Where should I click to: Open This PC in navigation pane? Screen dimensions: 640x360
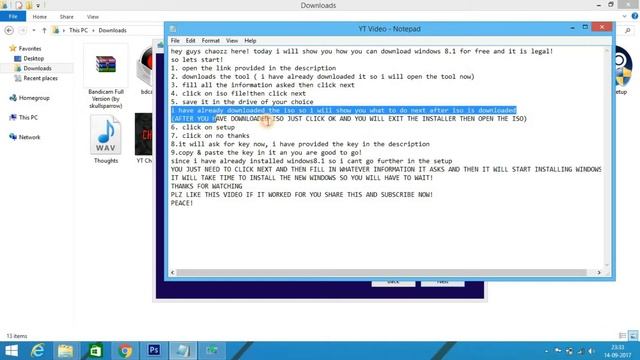click(28, 118)
